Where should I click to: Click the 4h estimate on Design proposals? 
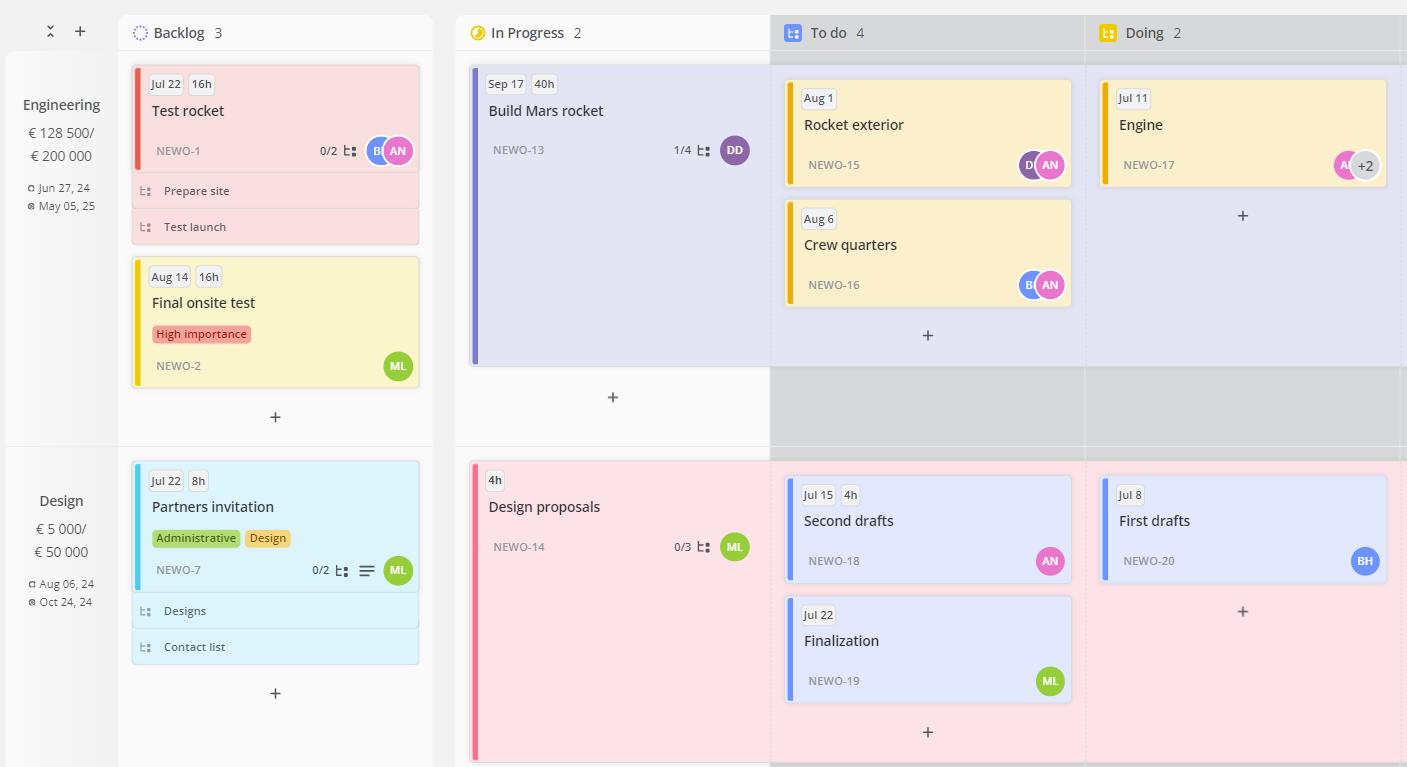point(495,481)
